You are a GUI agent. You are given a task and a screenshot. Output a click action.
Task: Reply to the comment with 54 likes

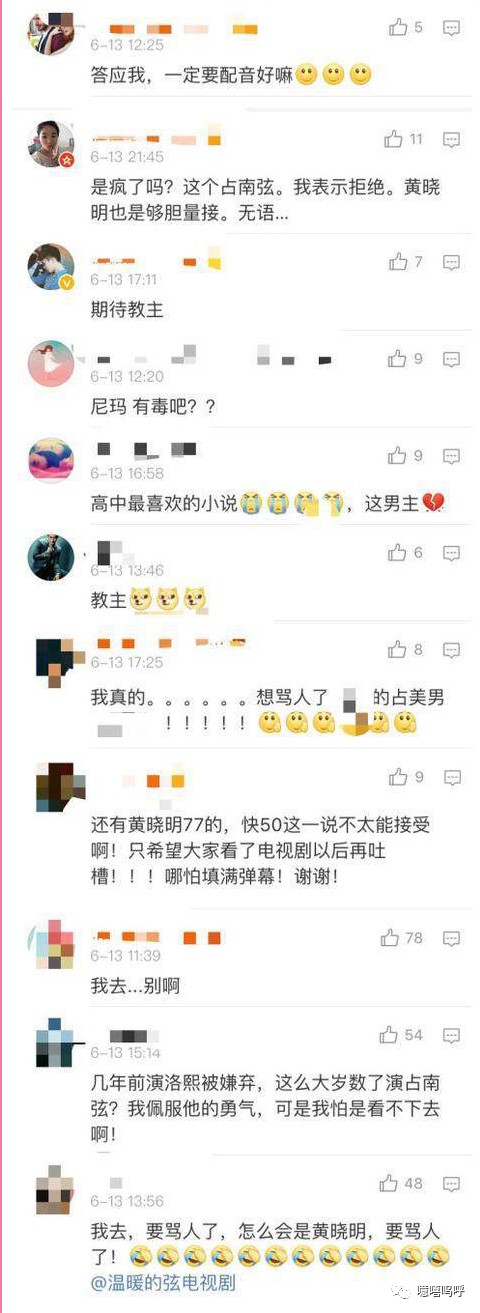pyautogui.click(x=451, y=1036)
